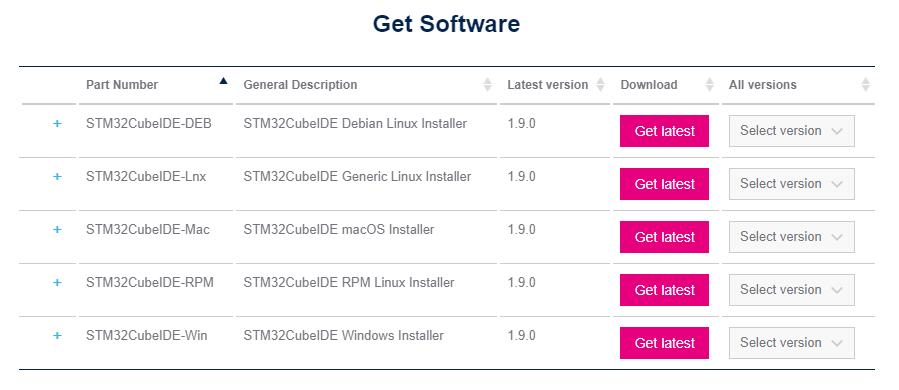Viewport: 899px width, 390px height.
Task: Click the All versions column header text
Action: 763,85
